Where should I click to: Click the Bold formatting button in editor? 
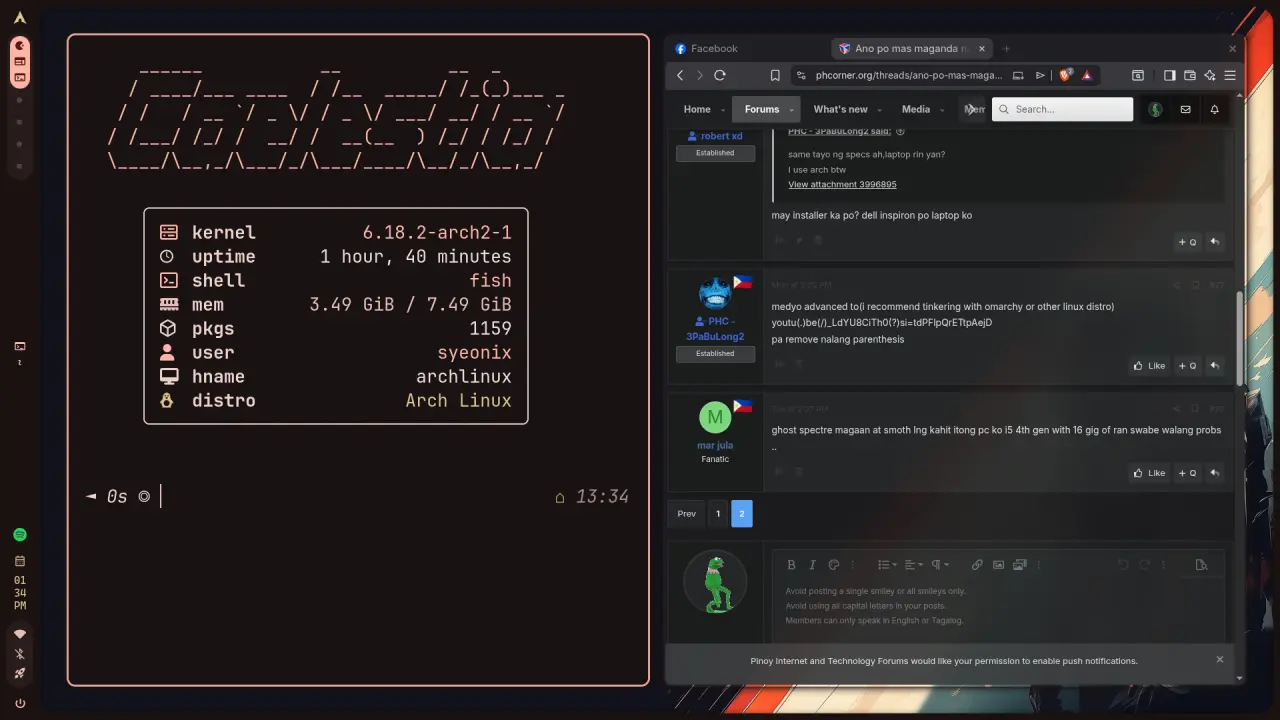click(791, 565)
